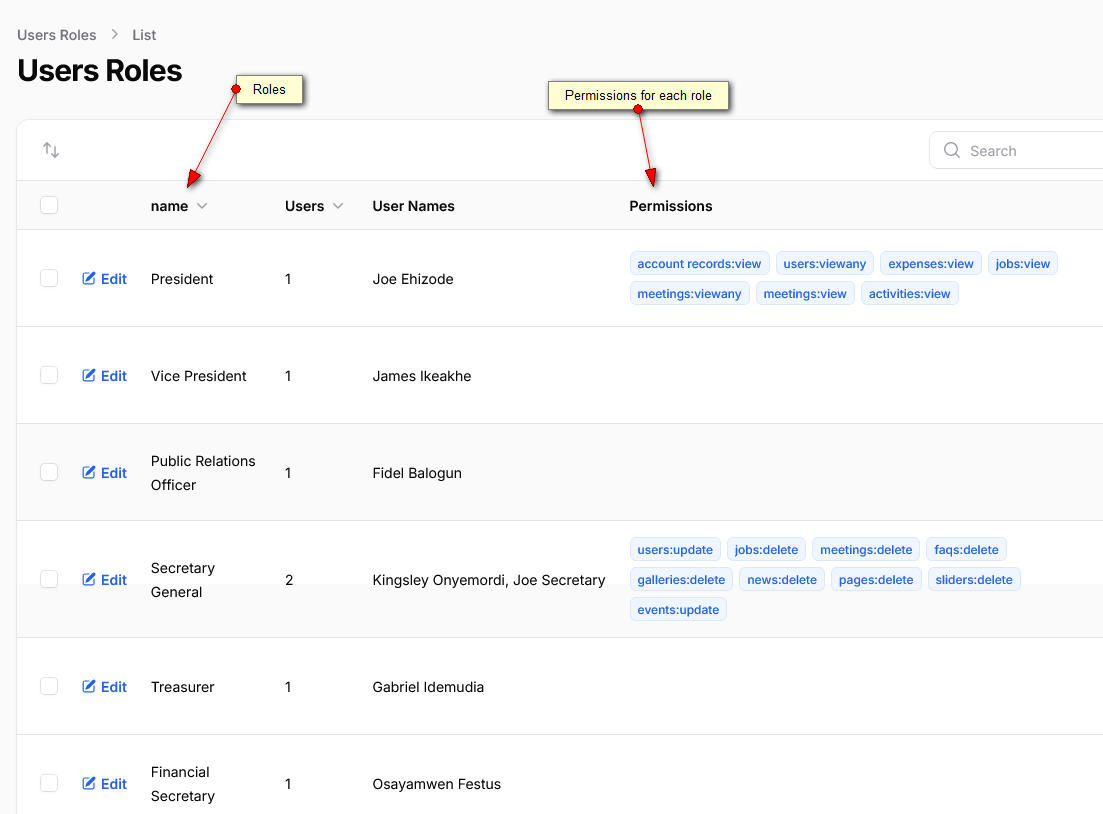Click the Permissions column header
The width and height of the screenshot is (1103, 814).
pyautogui.click(x=670, y=206)
